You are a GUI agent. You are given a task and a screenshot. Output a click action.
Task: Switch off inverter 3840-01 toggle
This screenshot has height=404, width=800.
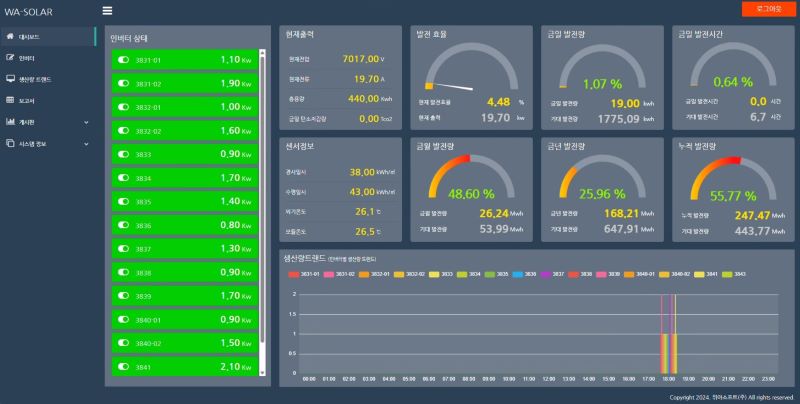tap(124, 319)
